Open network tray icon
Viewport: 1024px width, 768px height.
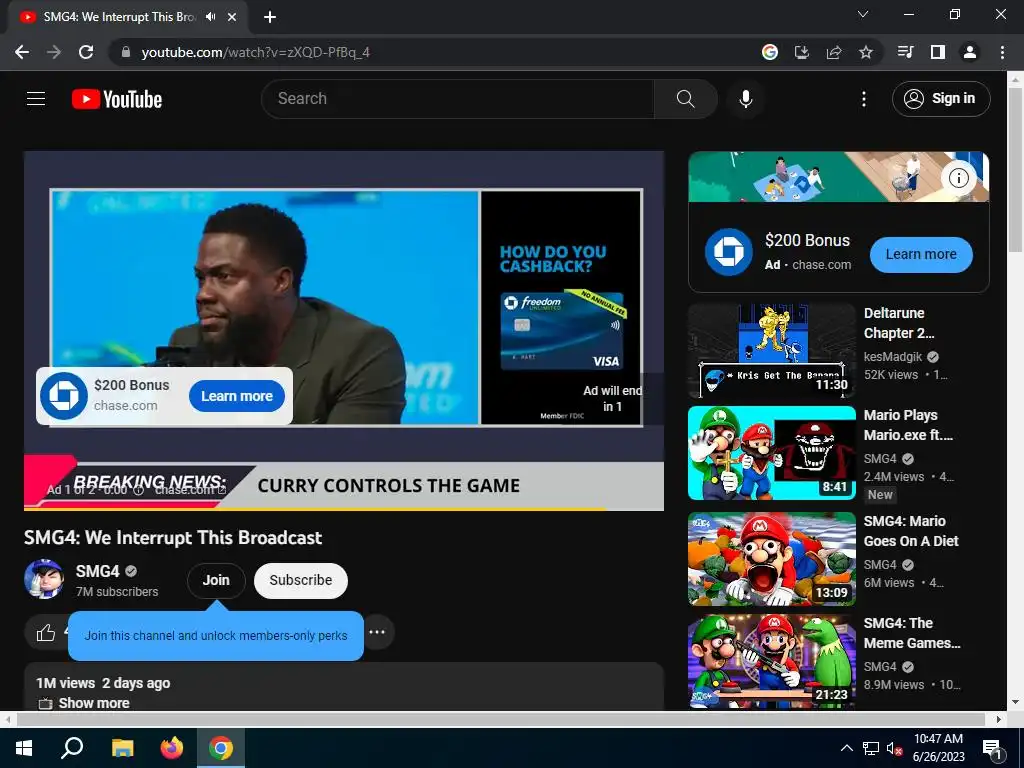[871, 748]
